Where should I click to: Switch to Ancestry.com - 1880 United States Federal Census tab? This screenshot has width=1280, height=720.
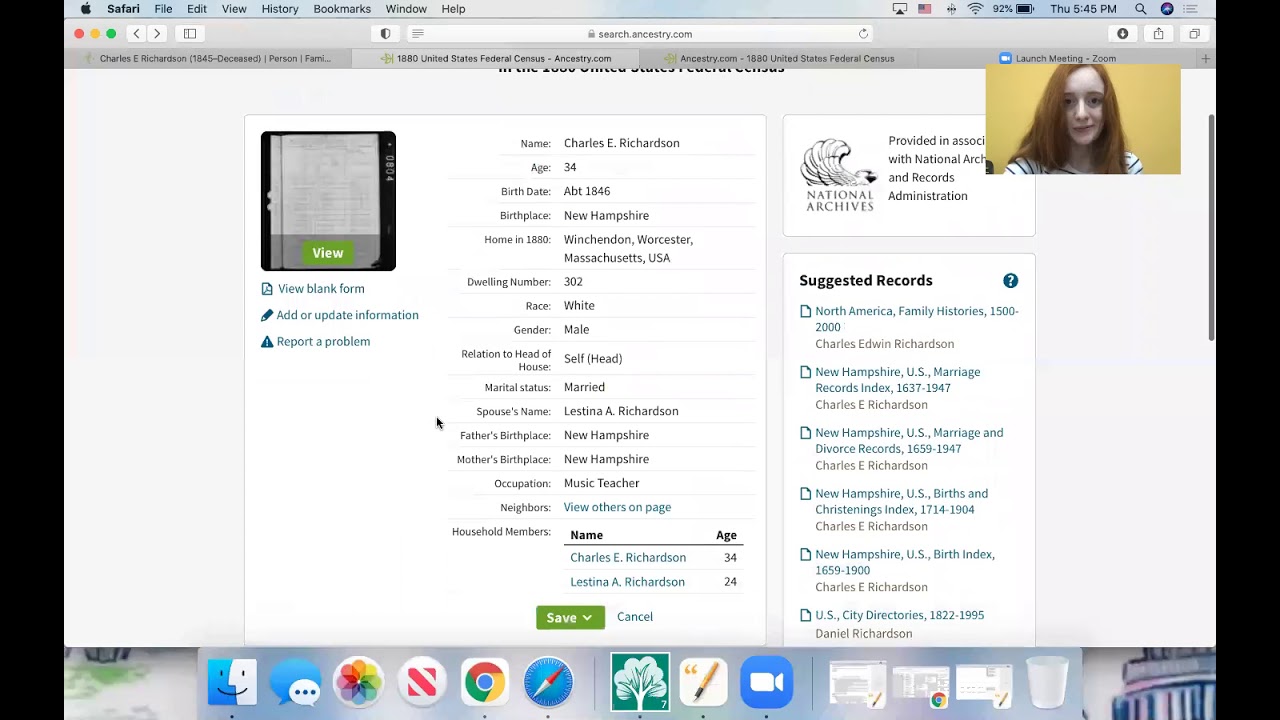[x=778, y=58]
